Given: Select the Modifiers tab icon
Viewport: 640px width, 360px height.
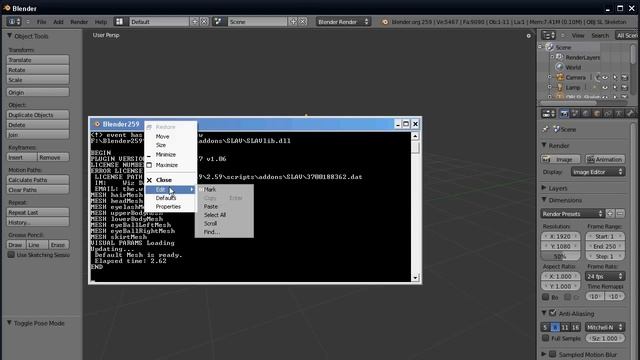Looking at the screenshot, I should tap(619, 114).
